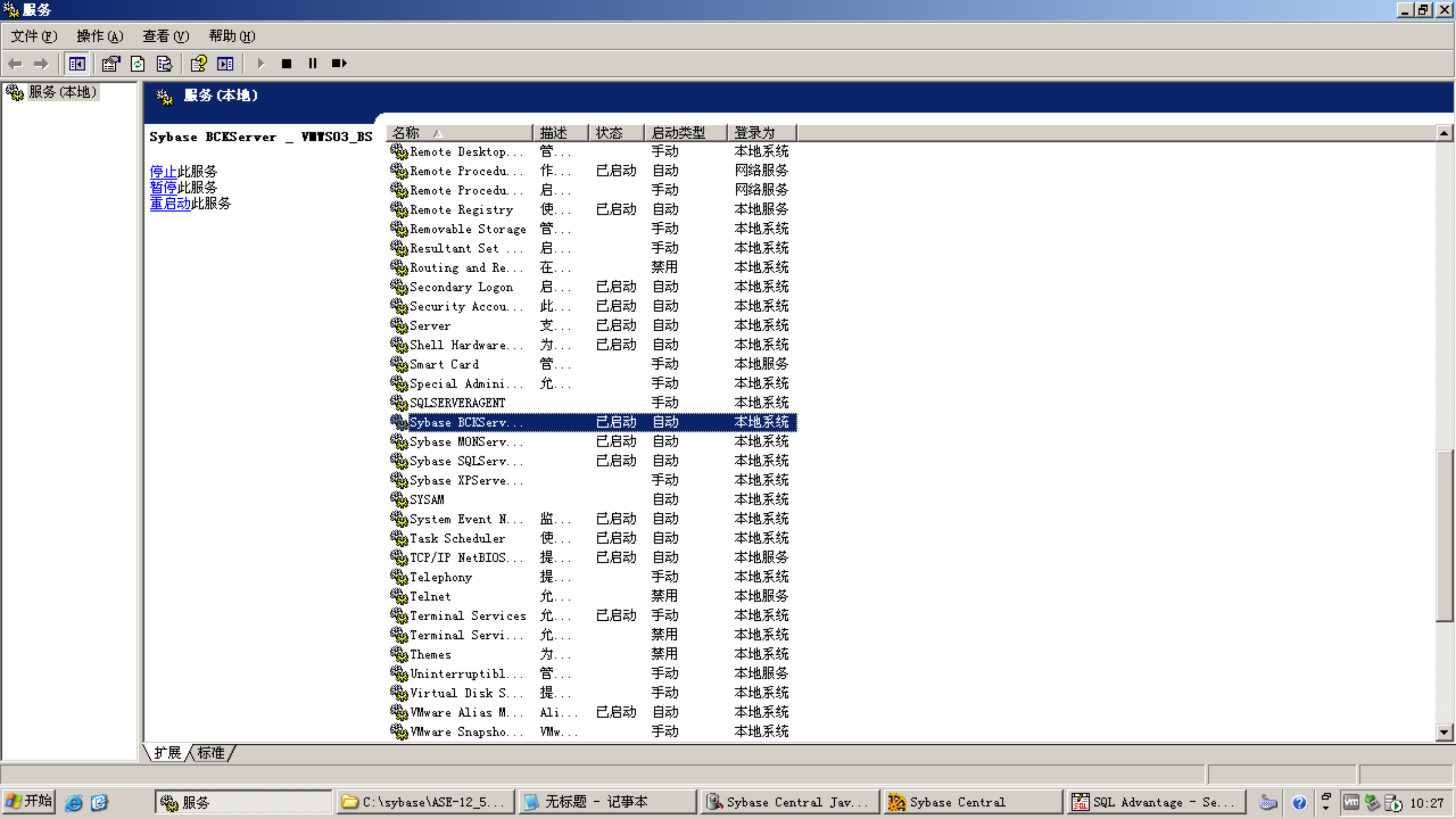Click the help question mark tray icon
Viewport: 1456px width, 819px height.
coord(1299,803)
